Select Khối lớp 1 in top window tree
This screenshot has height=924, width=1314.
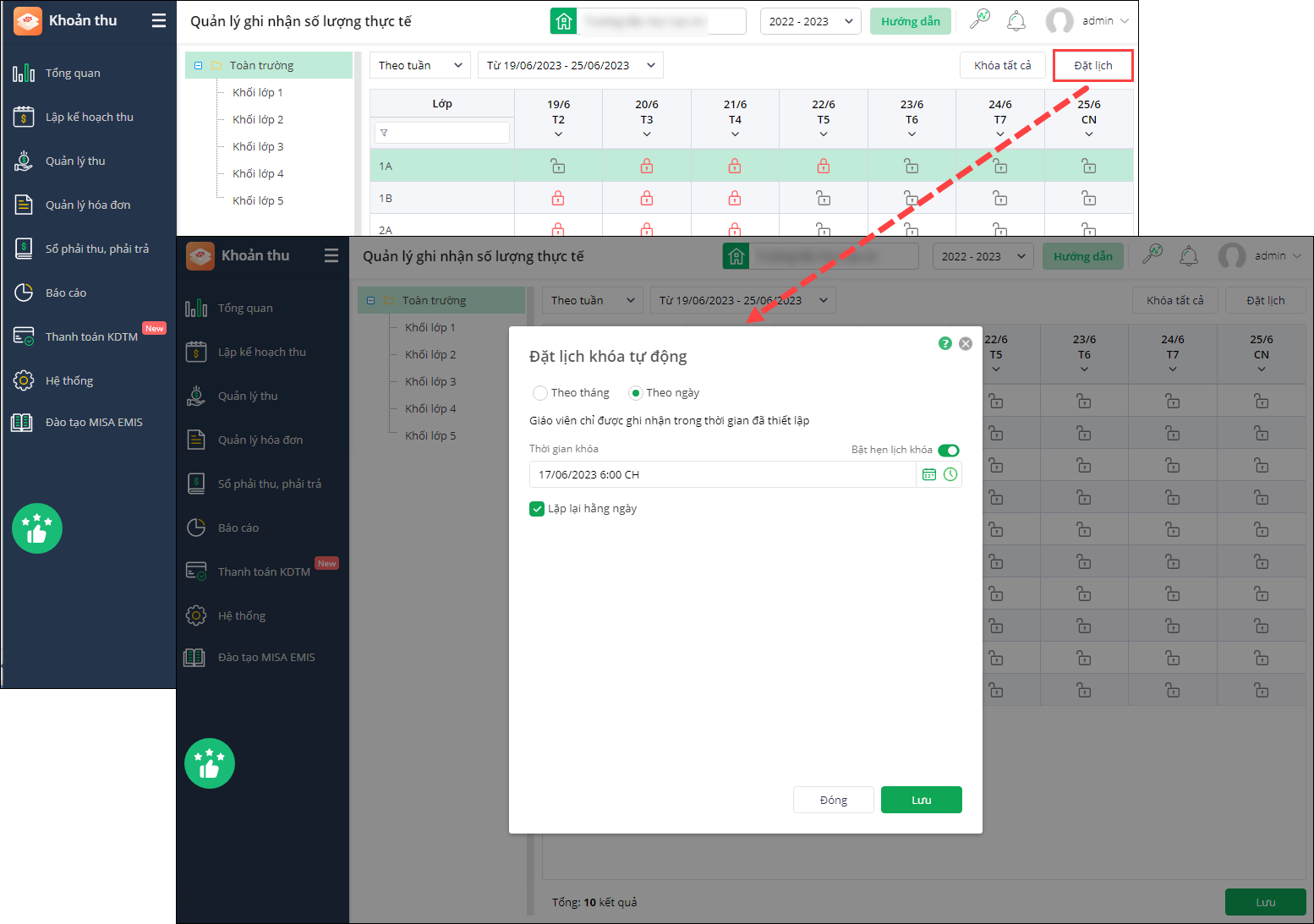tap(258, 92)
